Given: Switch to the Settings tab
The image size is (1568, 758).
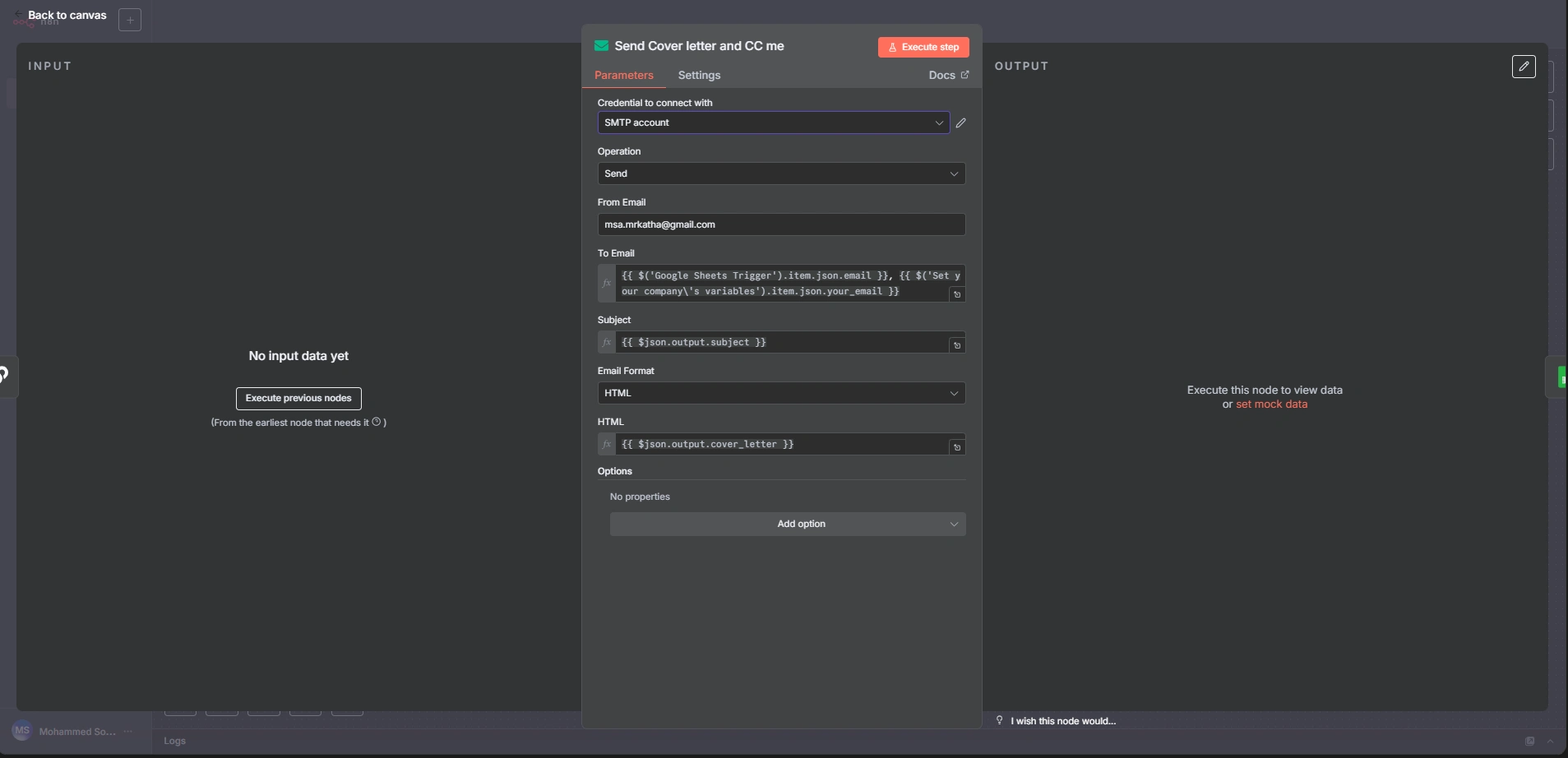Looking at the screenshot, I should click(x=699, y=75).
